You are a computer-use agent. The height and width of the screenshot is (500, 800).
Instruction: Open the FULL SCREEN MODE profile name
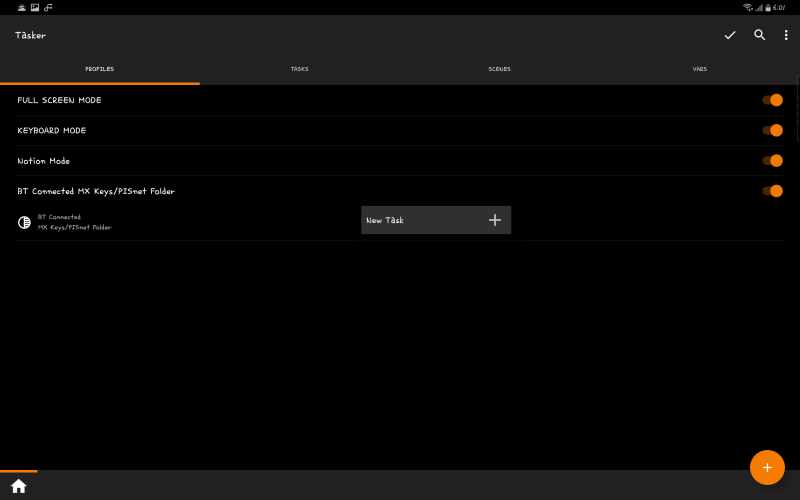[59, 100]
